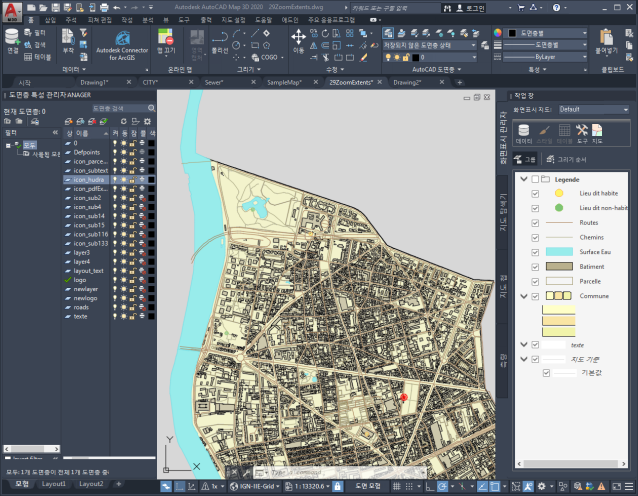Open the Data icon in task pane
This screenshot has width=638, height=496.
pyautogui.click(x=524, y=132)
